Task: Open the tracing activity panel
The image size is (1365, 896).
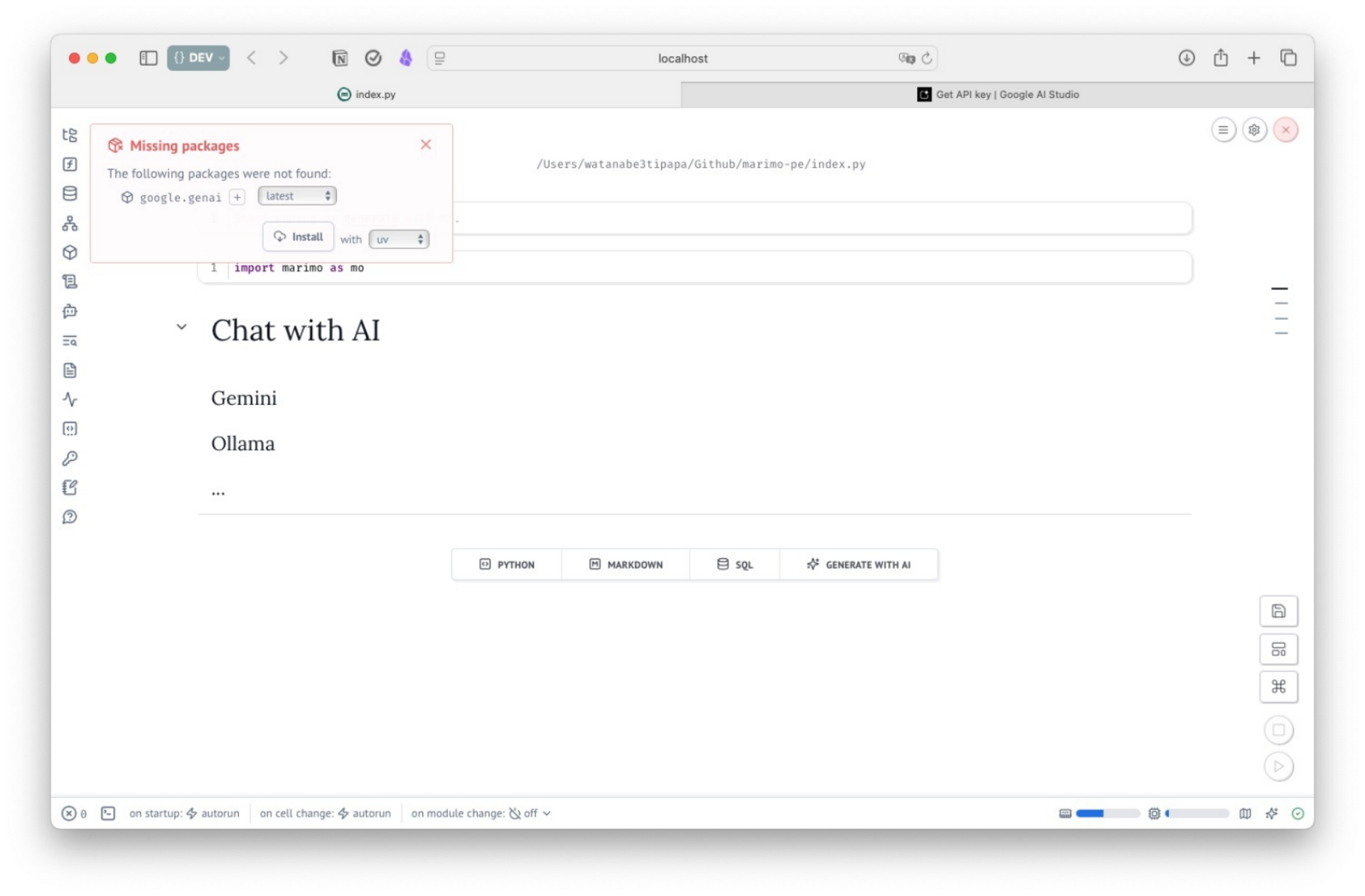Action: tap(70, 399)
